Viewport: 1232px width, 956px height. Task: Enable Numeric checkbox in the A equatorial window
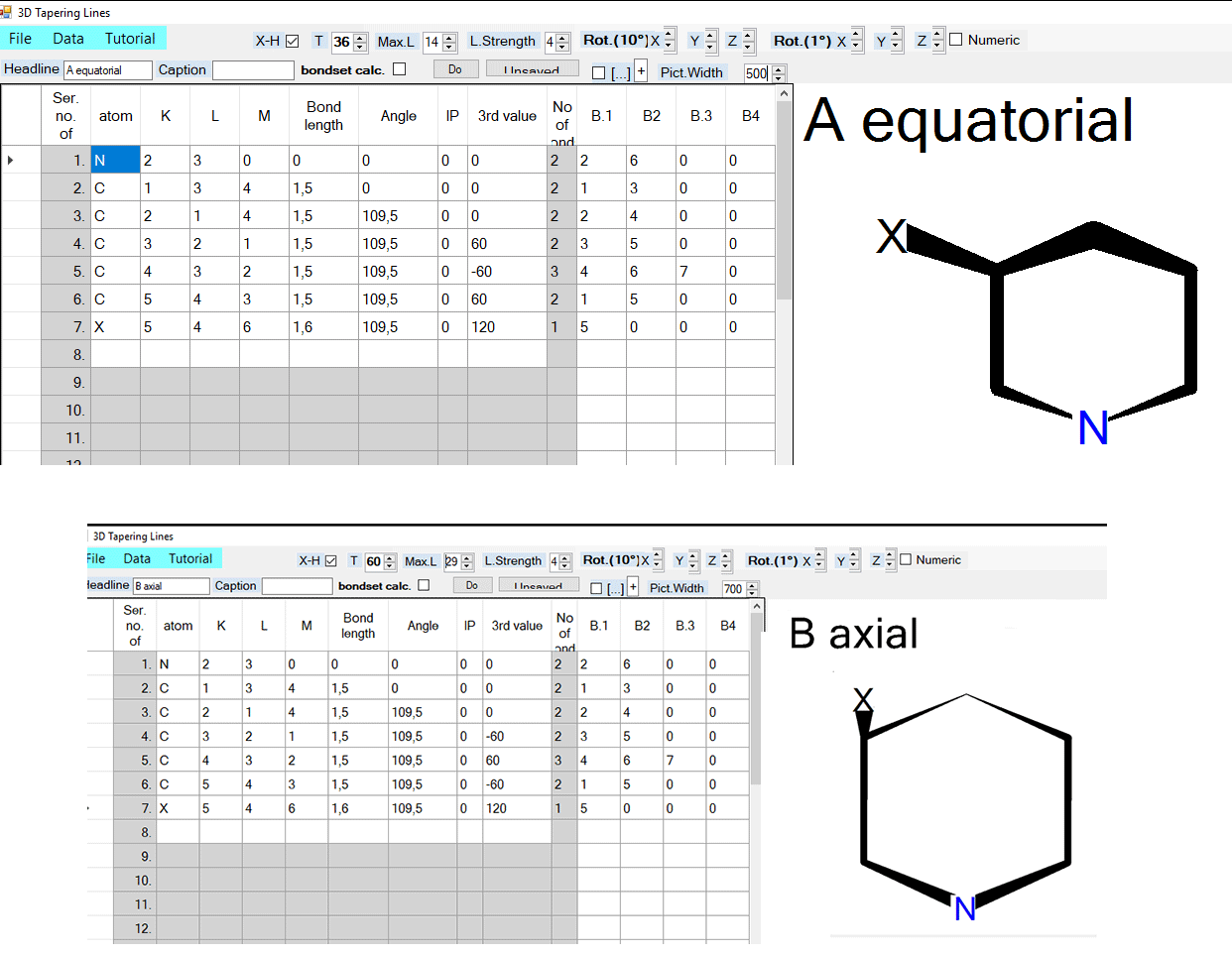click(x=956, y=40)
